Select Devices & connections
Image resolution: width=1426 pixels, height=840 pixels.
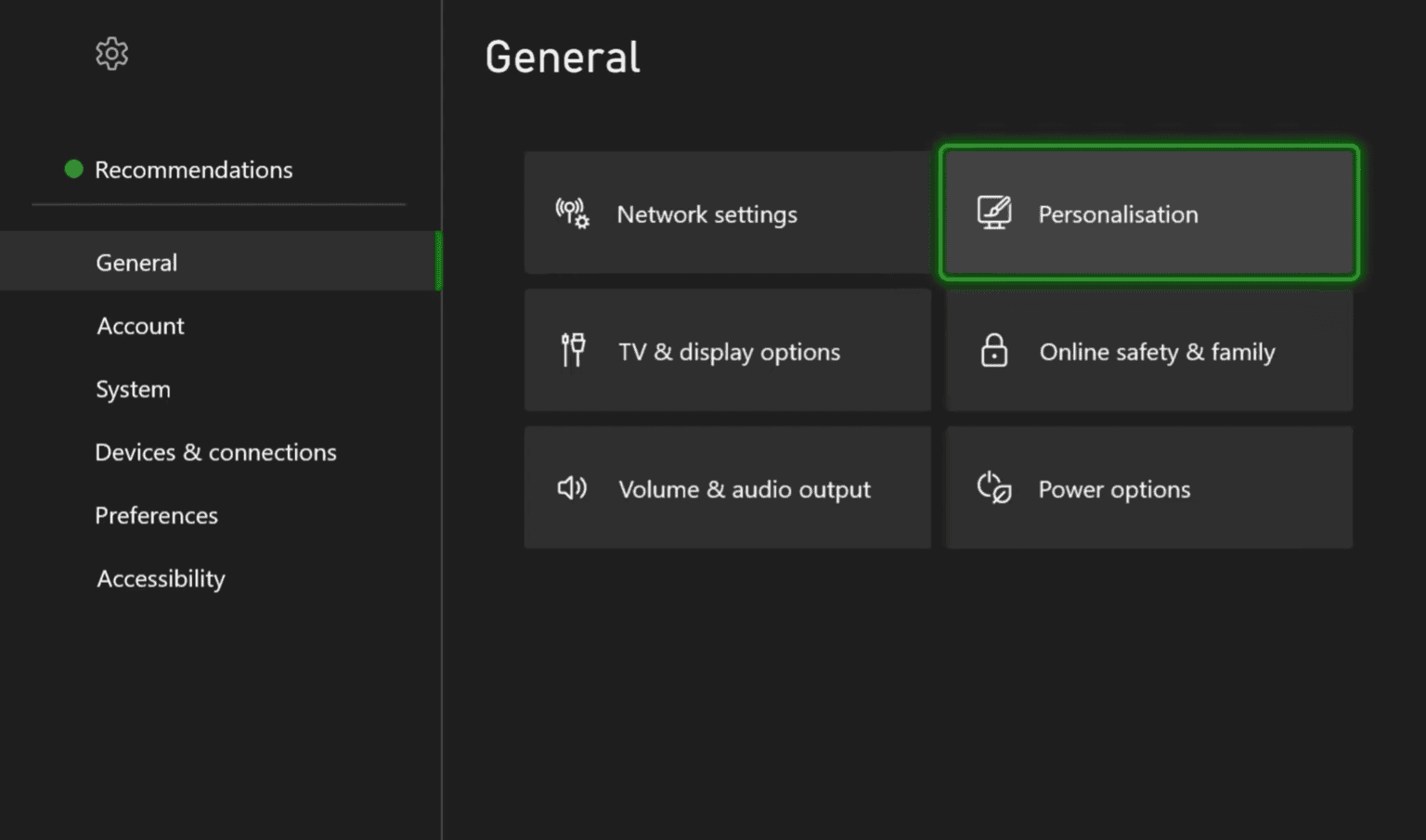coord(215,452)
